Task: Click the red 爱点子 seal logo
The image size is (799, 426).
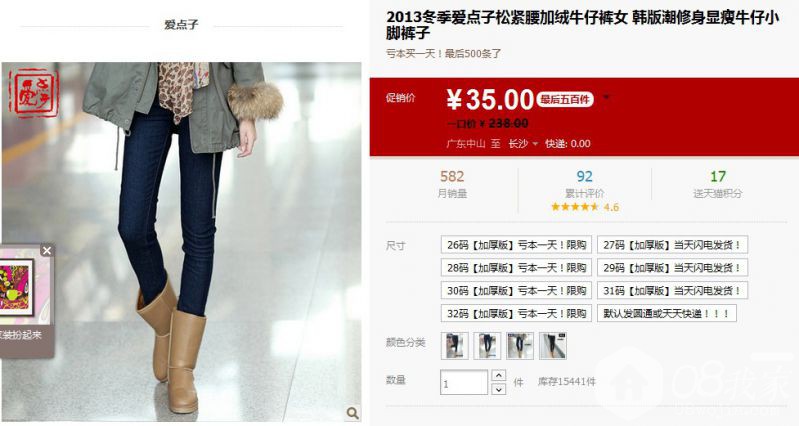Action: click(x=34, y=93)
